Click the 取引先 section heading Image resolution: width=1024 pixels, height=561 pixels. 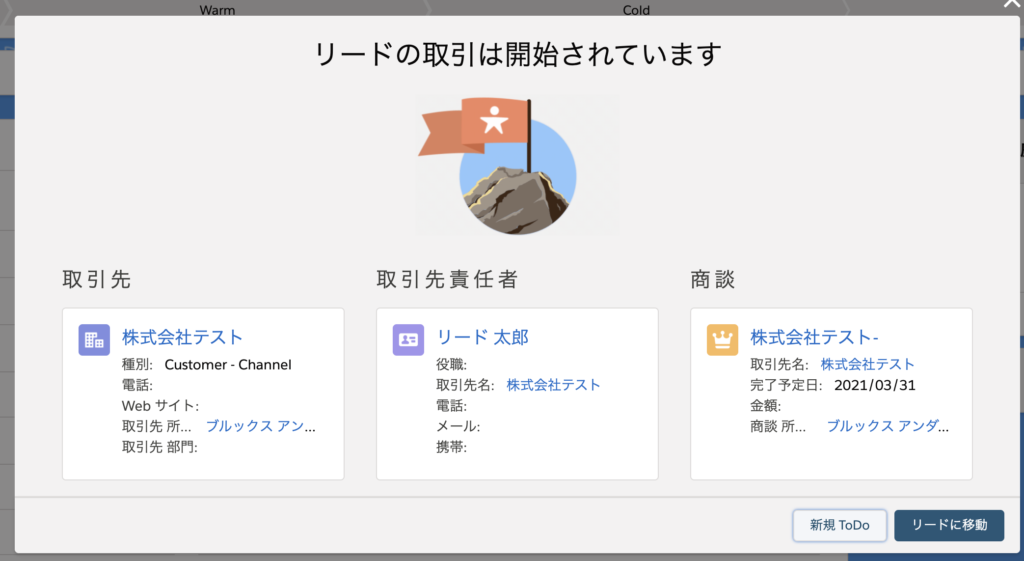click(97, 280)
